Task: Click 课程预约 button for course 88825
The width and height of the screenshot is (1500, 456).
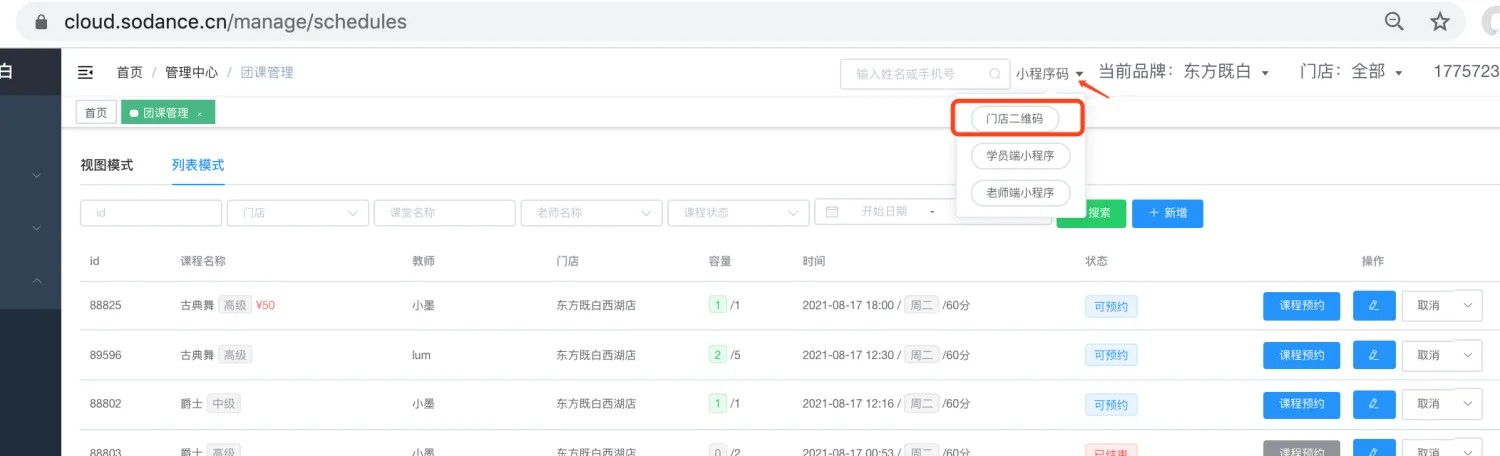Action: [1302, 306]
